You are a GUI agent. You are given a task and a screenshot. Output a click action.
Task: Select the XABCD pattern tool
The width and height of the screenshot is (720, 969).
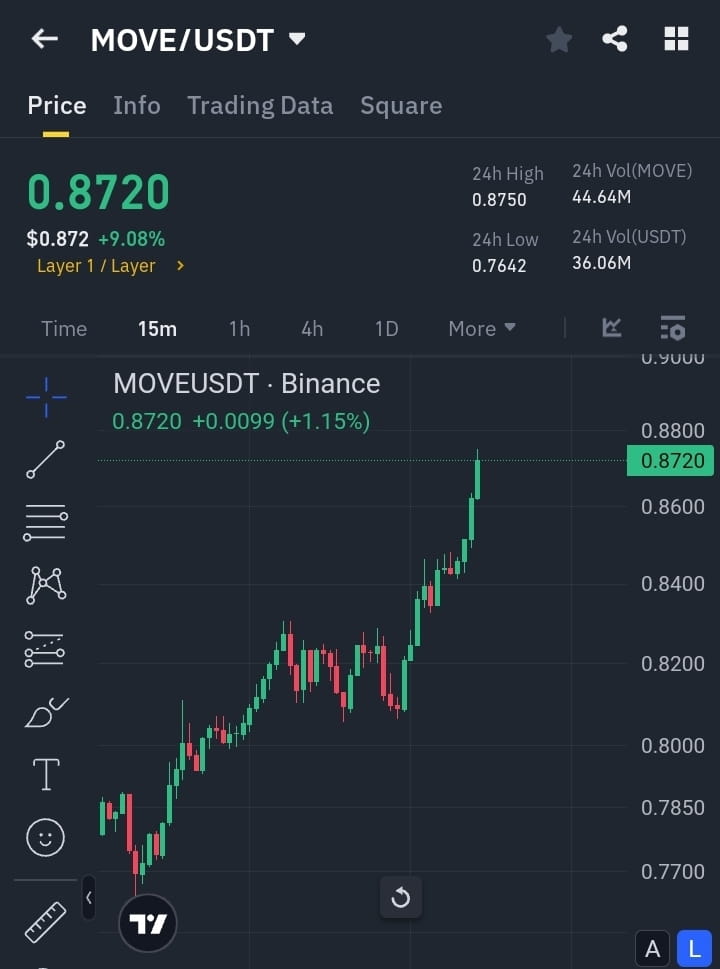tap(46, 585)
